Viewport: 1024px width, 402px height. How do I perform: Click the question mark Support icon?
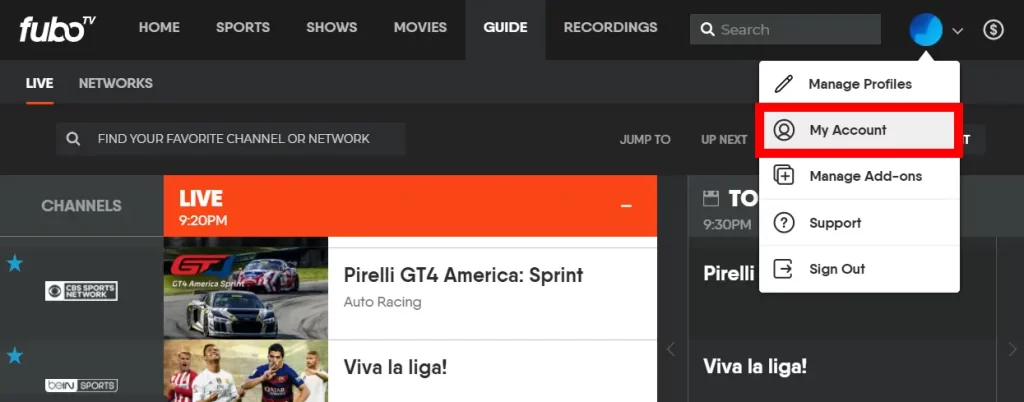(x=784, y=223)
